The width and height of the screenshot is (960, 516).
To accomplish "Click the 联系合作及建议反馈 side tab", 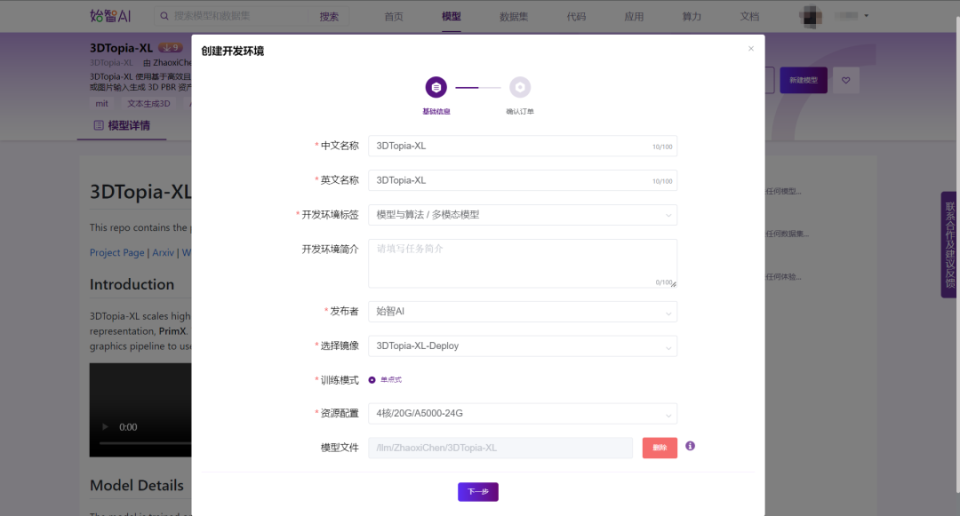I will (950, 245).
